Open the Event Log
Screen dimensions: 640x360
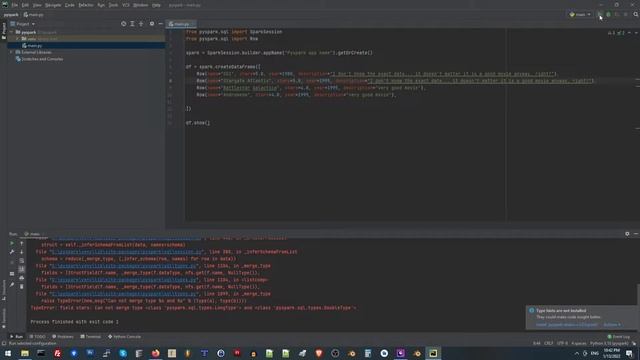pos(619,337)
